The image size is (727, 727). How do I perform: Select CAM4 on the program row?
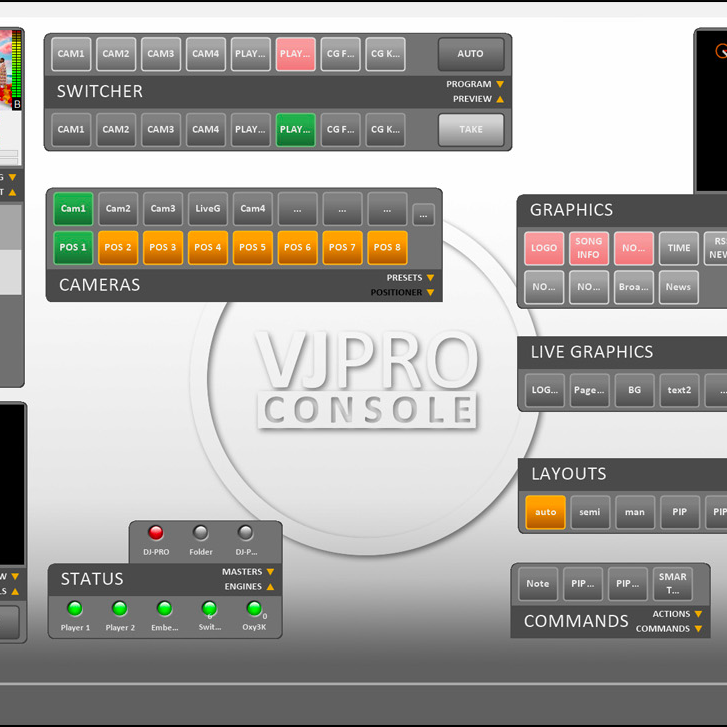tap(206, 54)
